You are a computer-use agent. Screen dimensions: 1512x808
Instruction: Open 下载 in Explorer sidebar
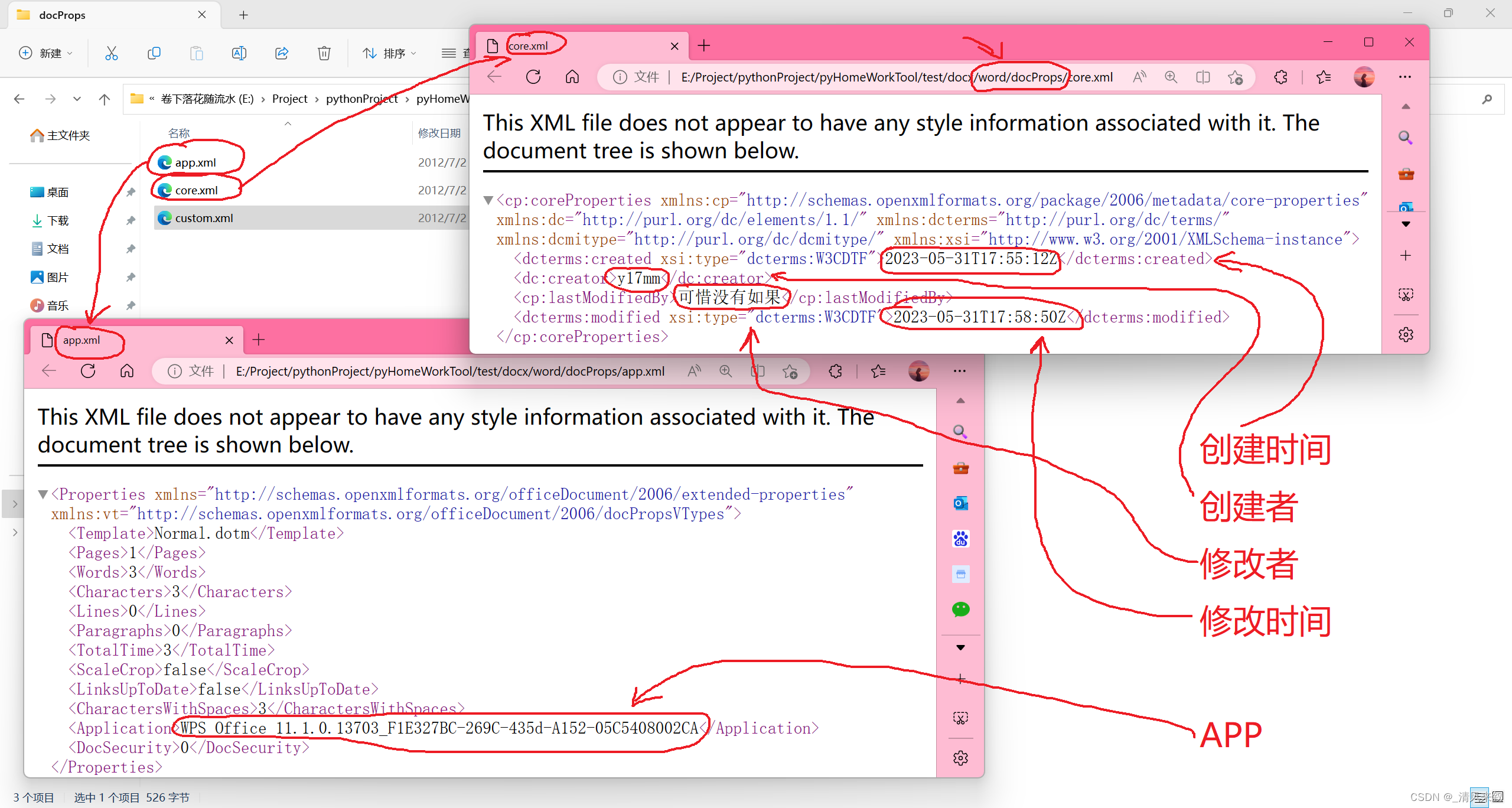50,220
